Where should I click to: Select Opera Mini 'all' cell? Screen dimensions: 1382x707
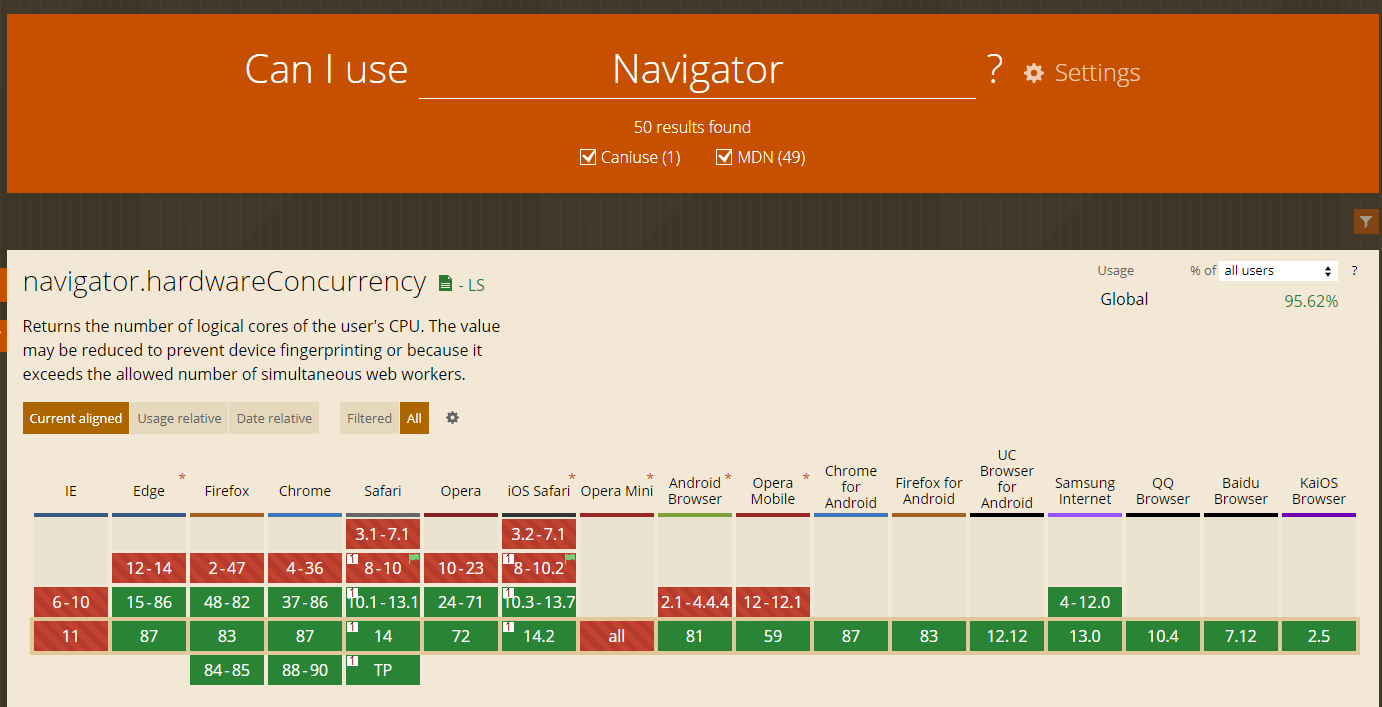point(617,636)
